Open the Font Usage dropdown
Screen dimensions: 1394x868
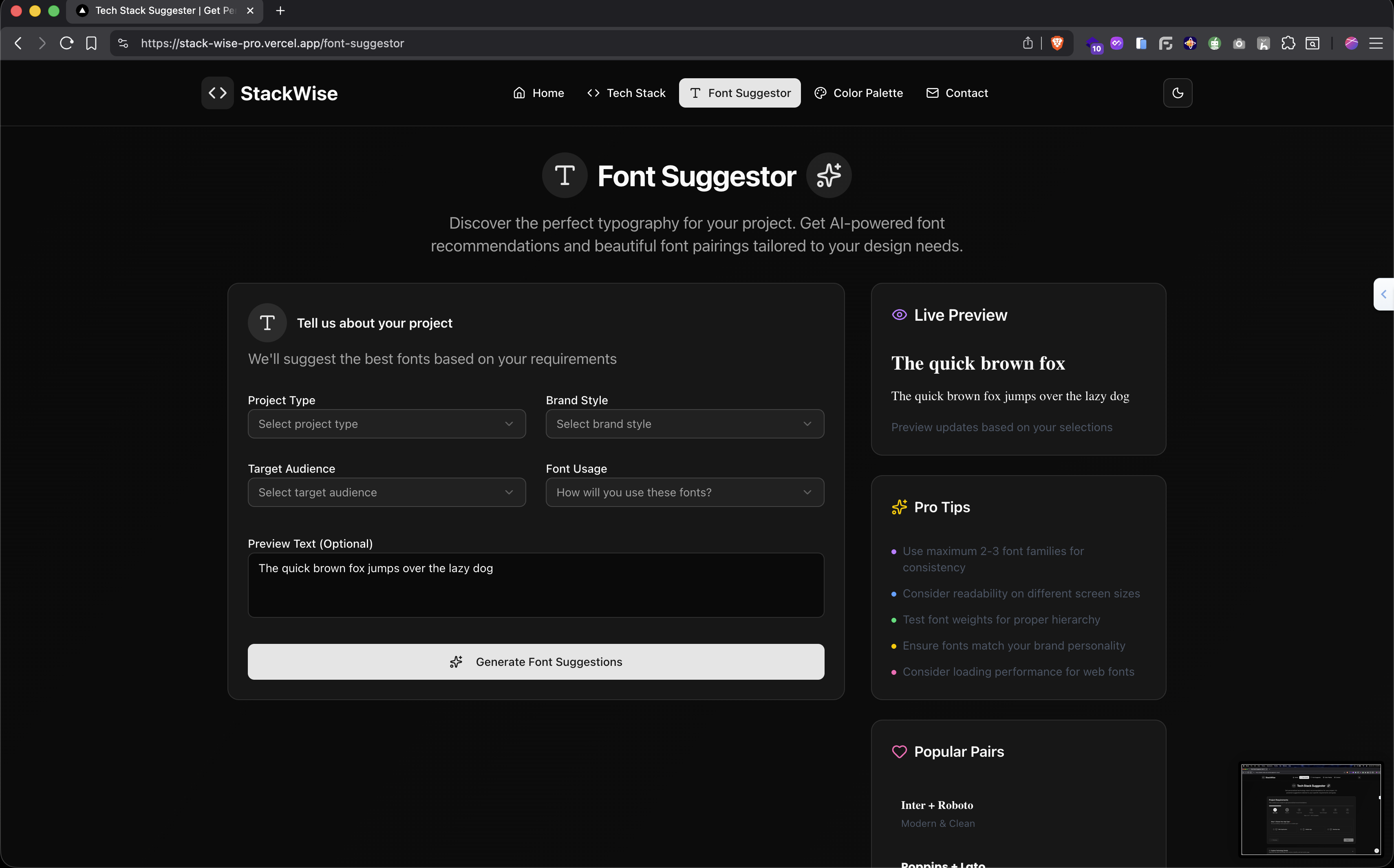[x=684, y=492]
